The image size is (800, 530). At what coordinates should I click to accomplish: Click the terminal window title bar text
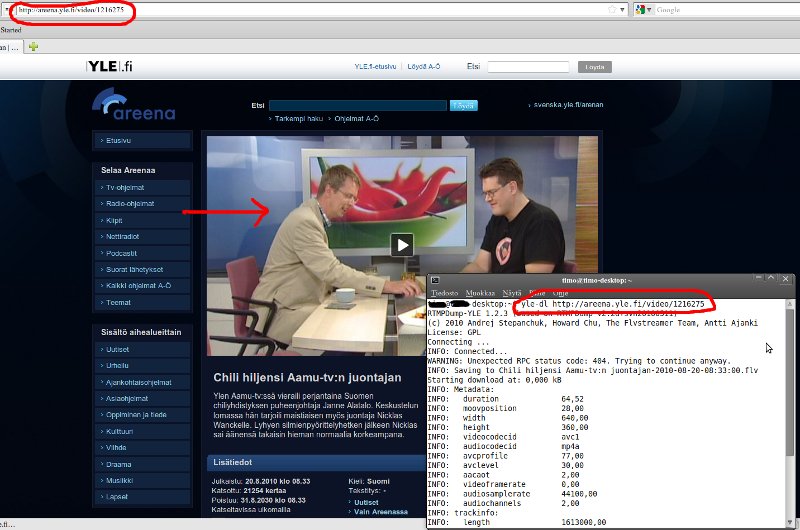click(597, 280)
